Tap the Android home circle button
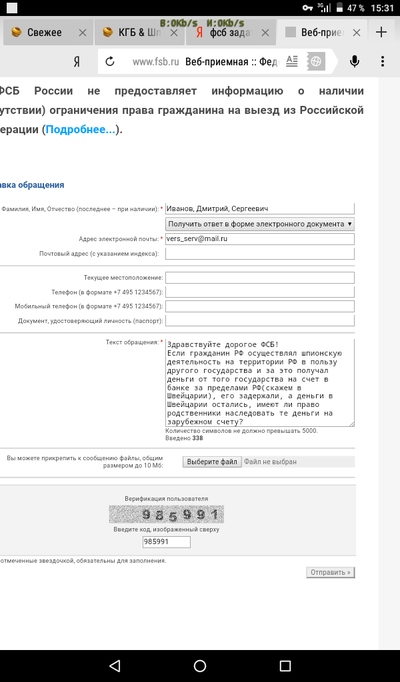The width and height of the screenshot is (400, 682). [x=200, y=665]
